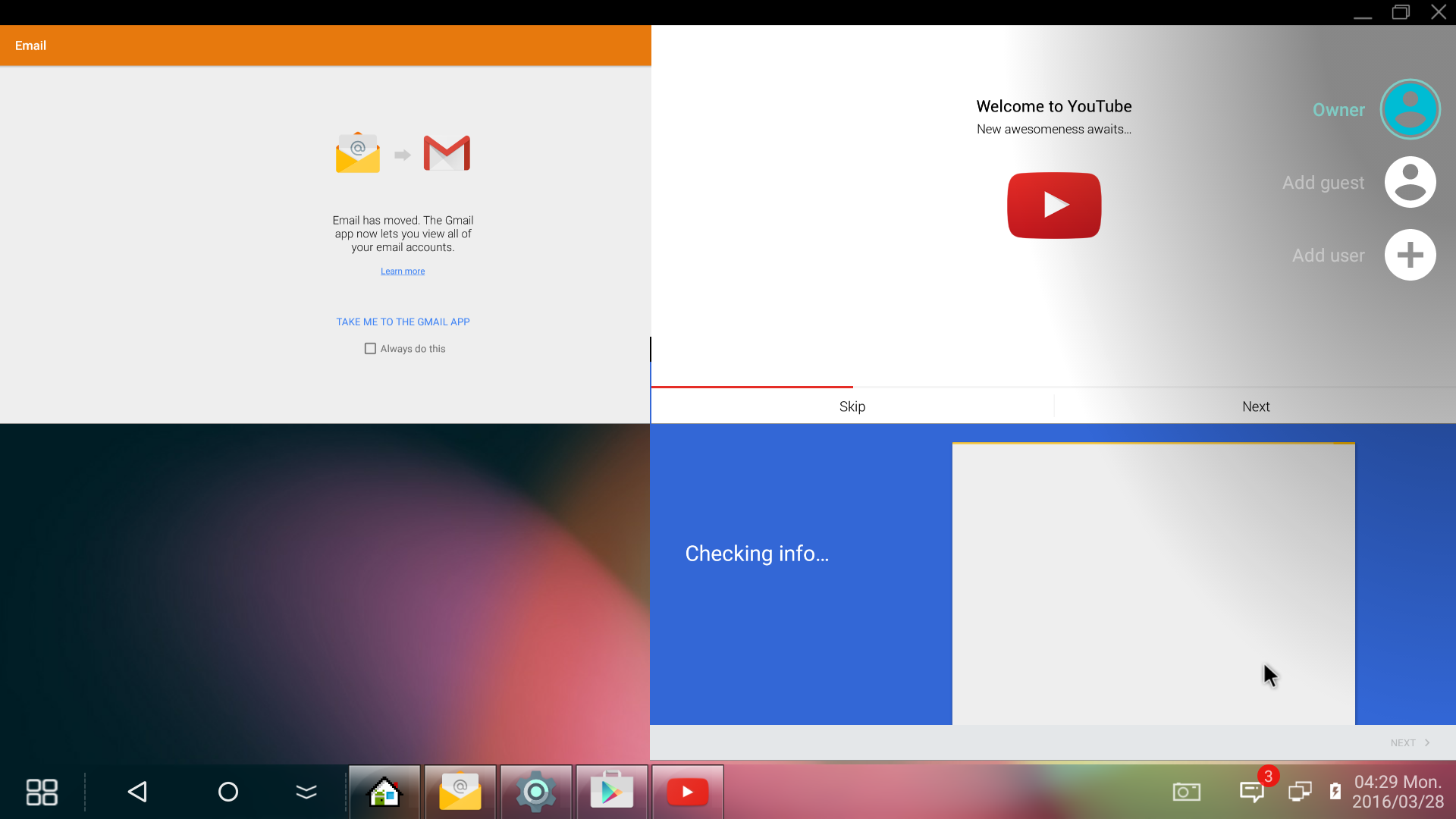Restore down the window at top right
The image size is (1456, 819).
point(1401,12)
